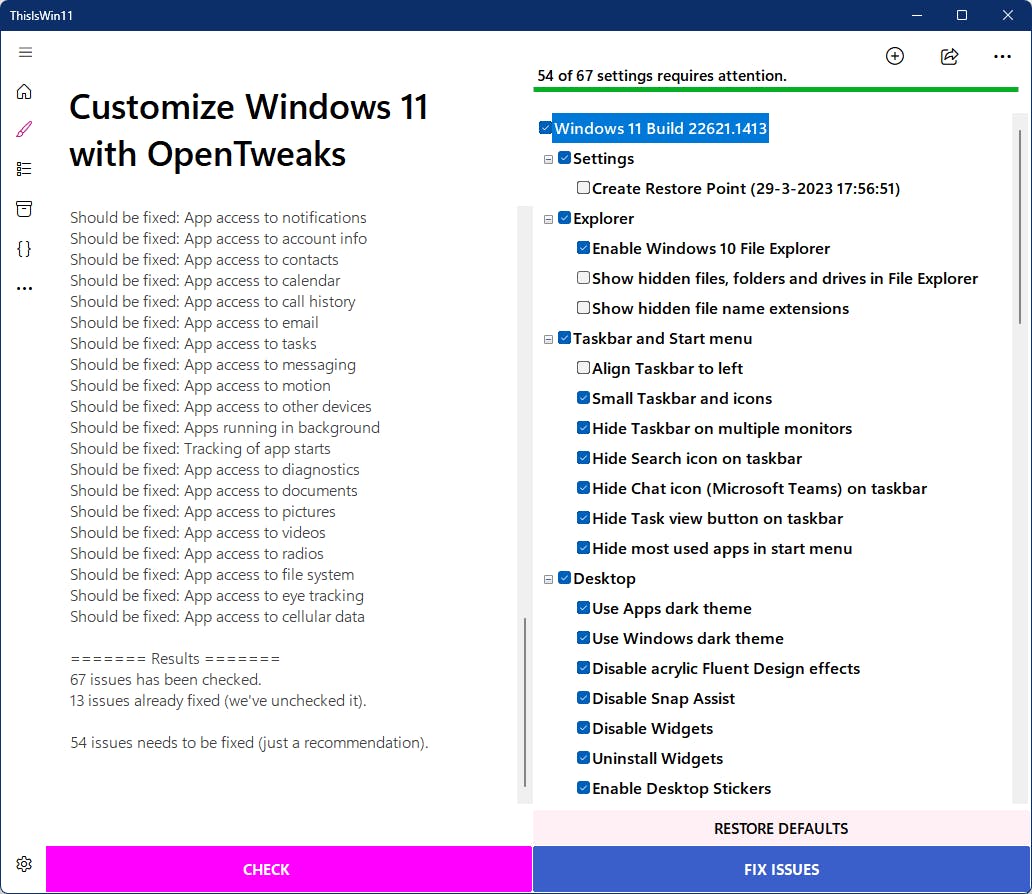Image resolution: width=1032 pixels, height=894 pixels.
Task: Click log line 'App access to cellular data'
Action: click(217, 616)
